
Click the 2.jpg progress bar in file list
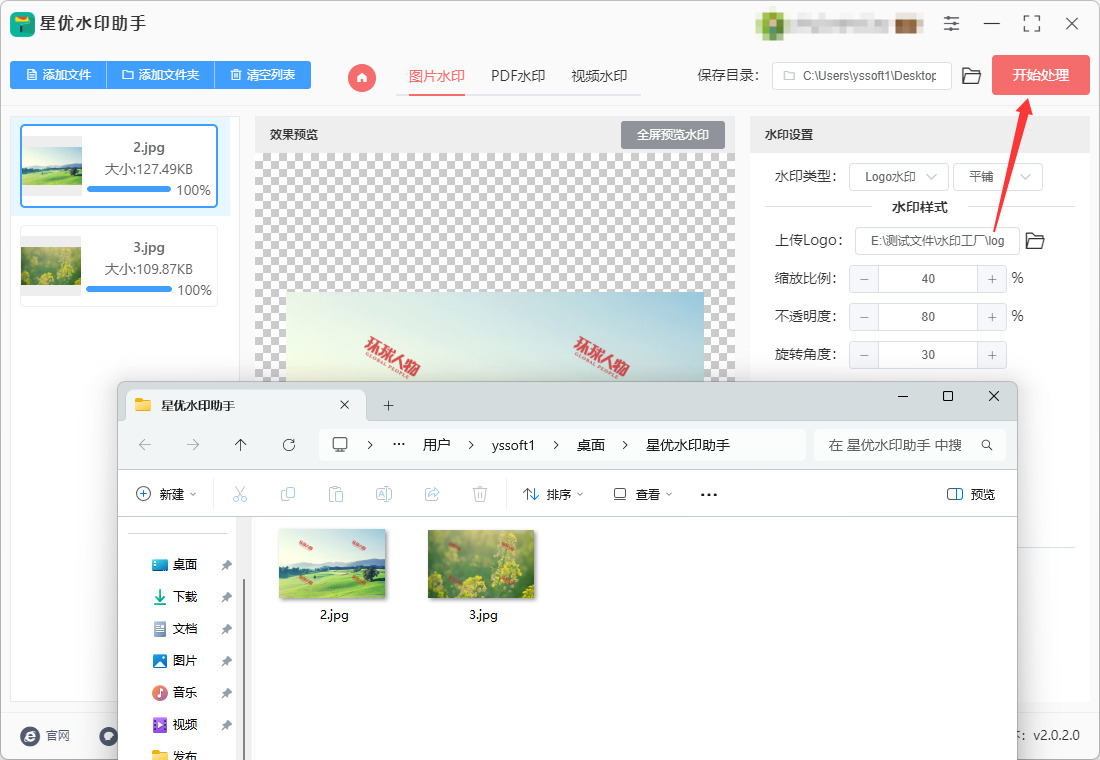pyautogui.click(x=129, y=189)
